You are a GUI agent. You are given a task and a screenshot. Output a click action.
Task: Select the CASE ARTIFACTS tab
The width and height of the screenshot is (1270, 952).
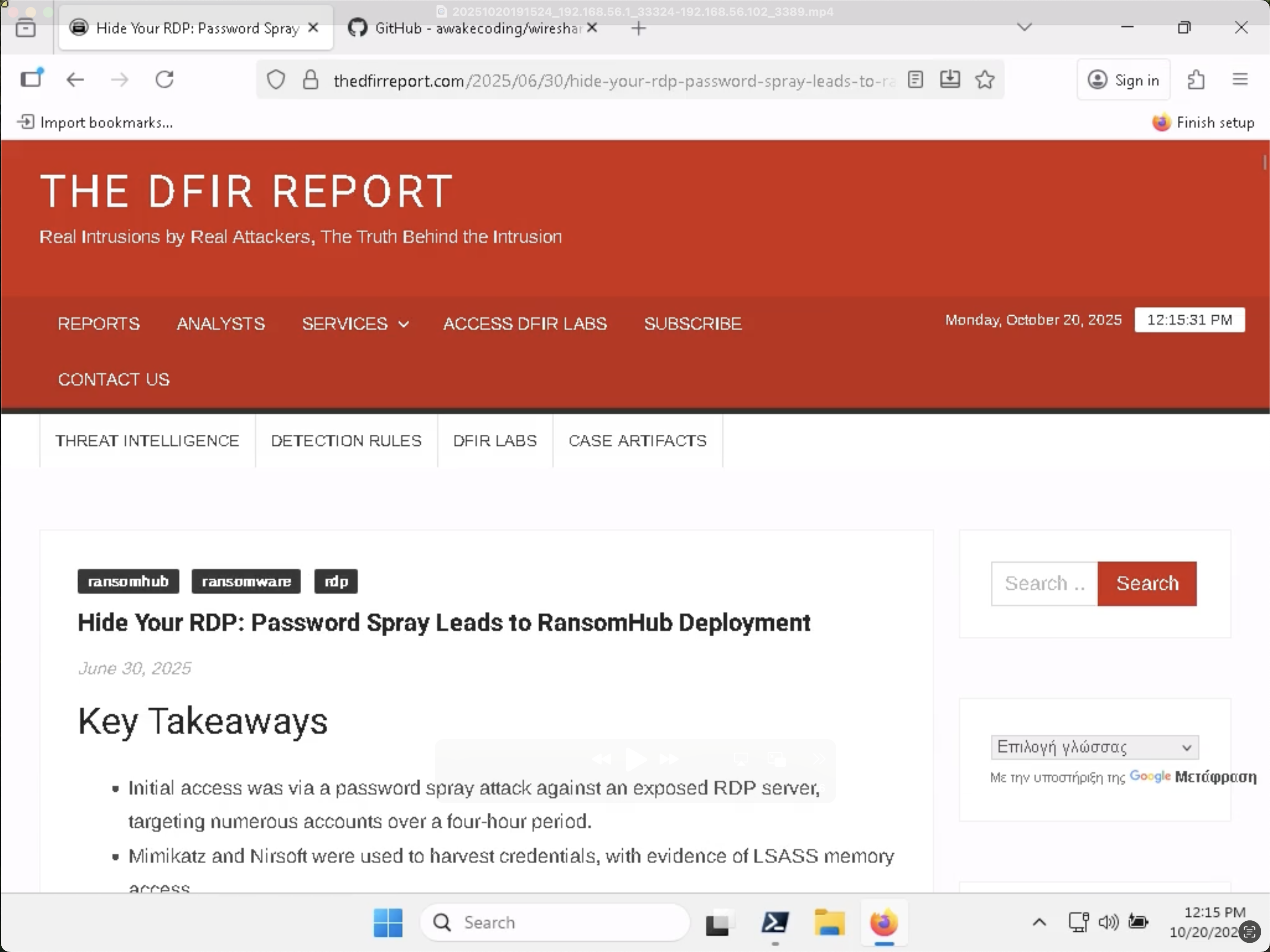637,440
